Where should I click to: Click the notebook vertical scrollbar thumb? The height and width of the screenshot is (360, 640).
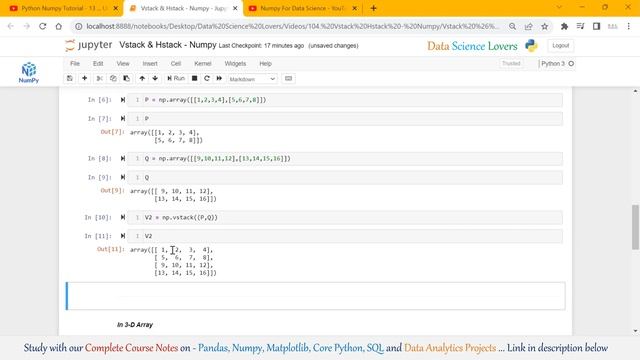tap(636, 227)
